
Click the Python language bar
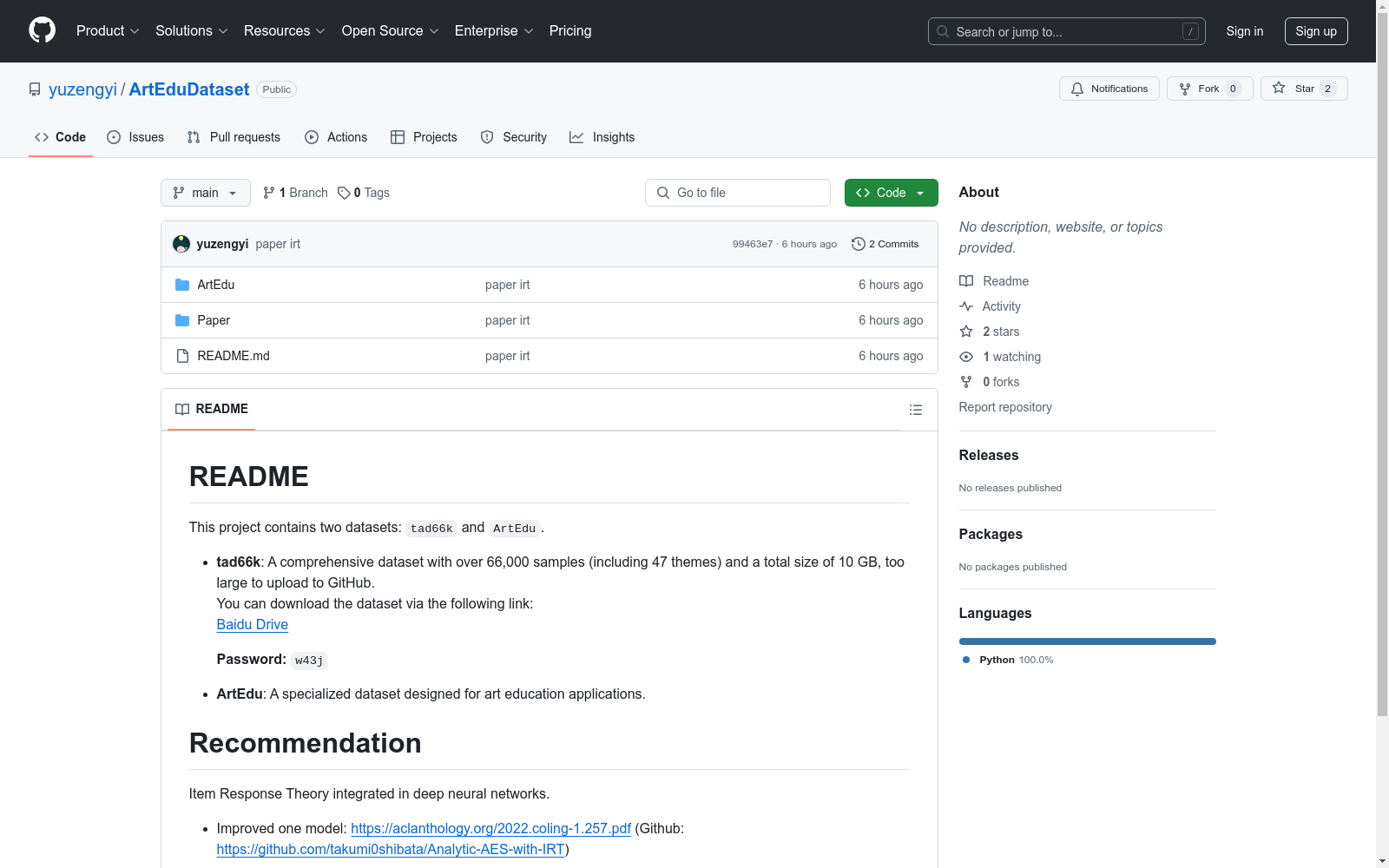click(1088, 641)
